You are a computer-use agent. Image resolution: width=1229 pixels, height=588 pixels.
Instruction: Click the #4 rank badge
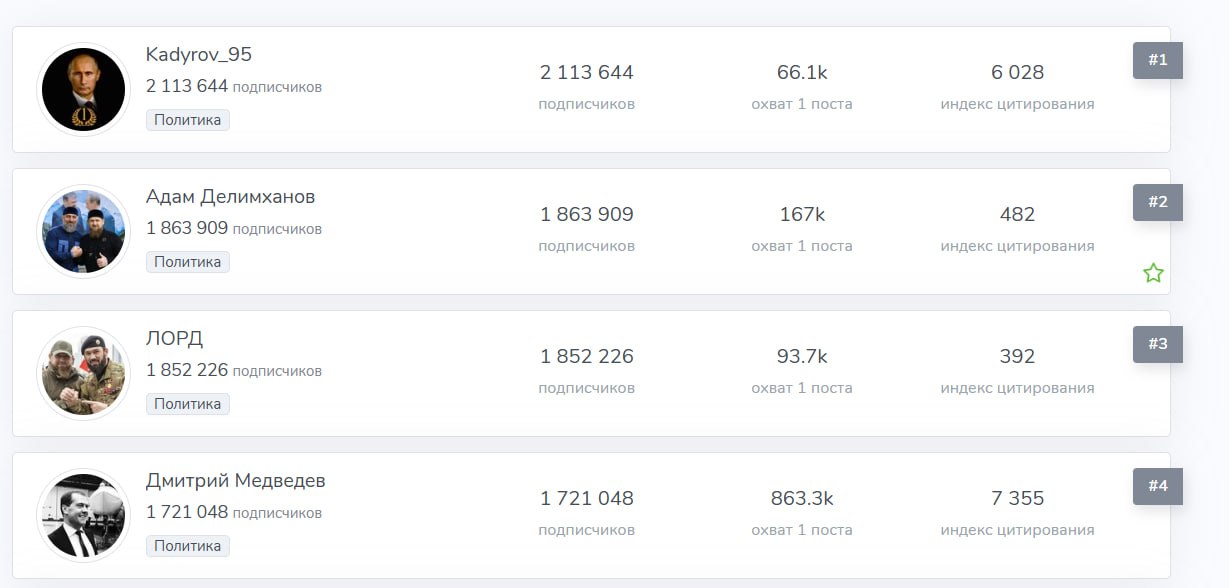pyautogui.click(x=1158, y=486)
